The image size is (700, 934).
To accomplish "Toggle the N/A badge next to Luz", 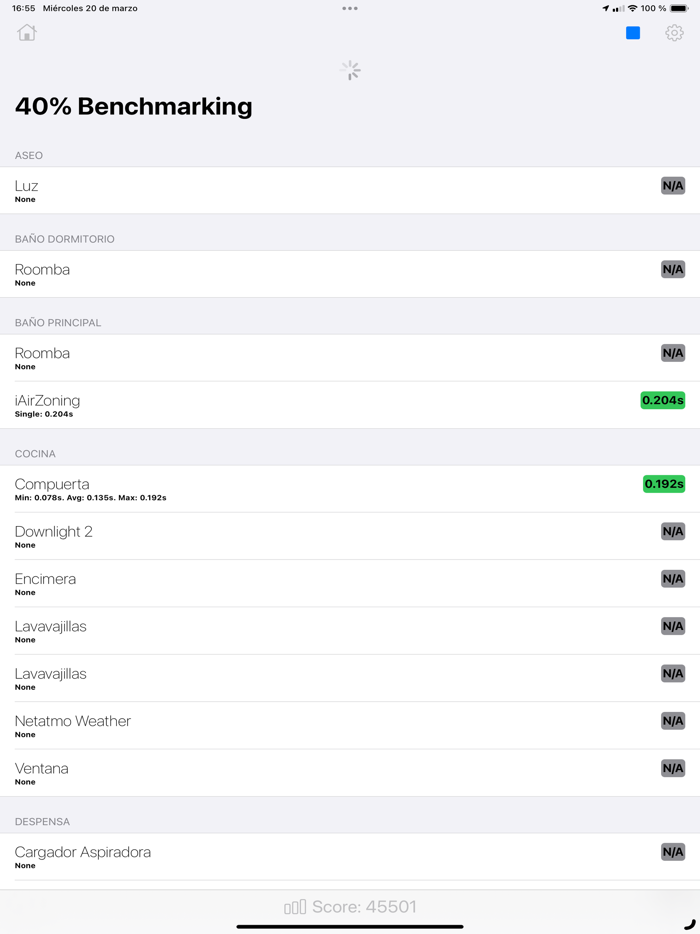I will point(672,185).
